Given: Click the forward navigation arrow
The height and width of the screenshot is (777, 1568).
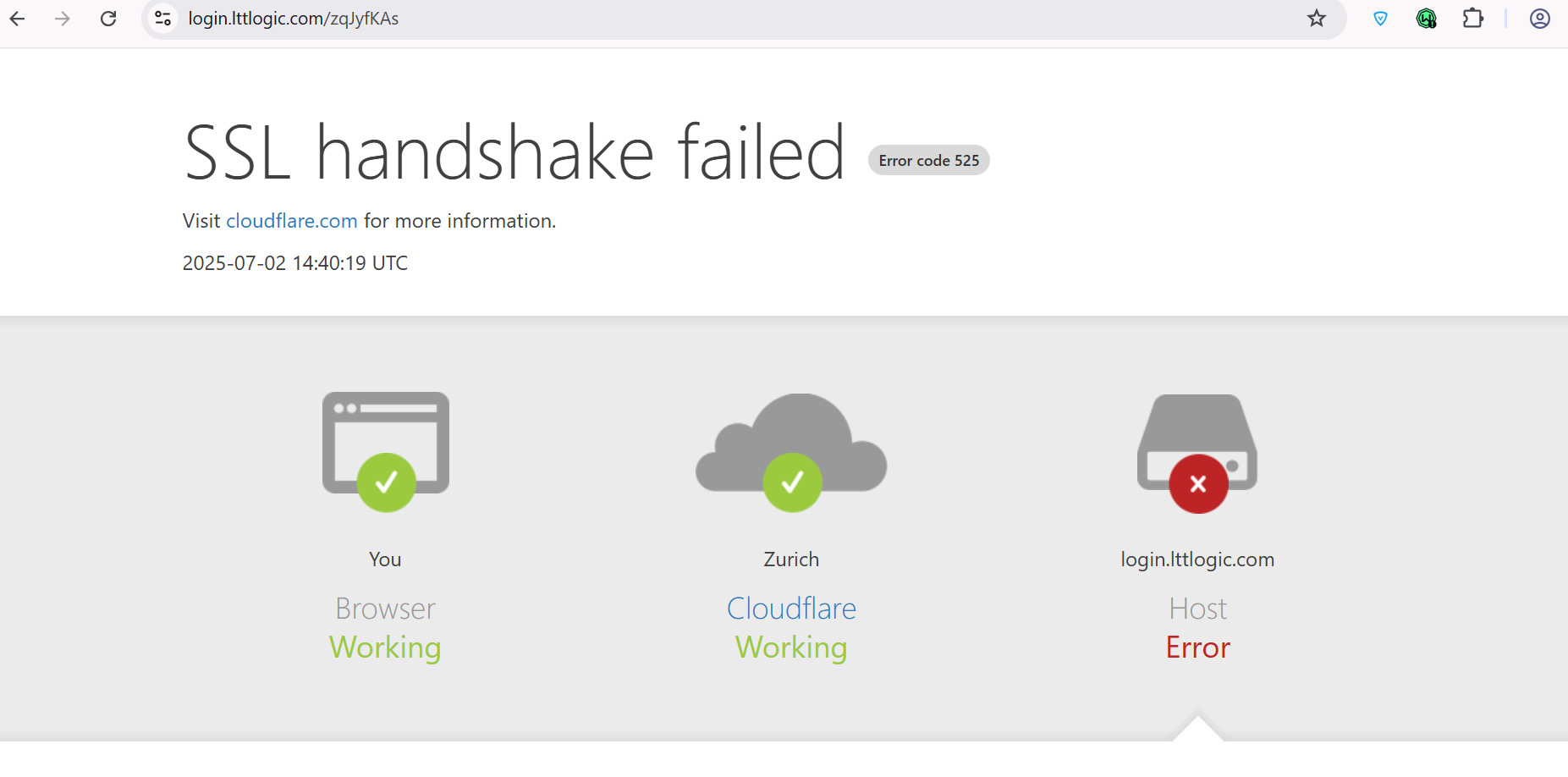Looking at the screenshot, I should (63, 19).
